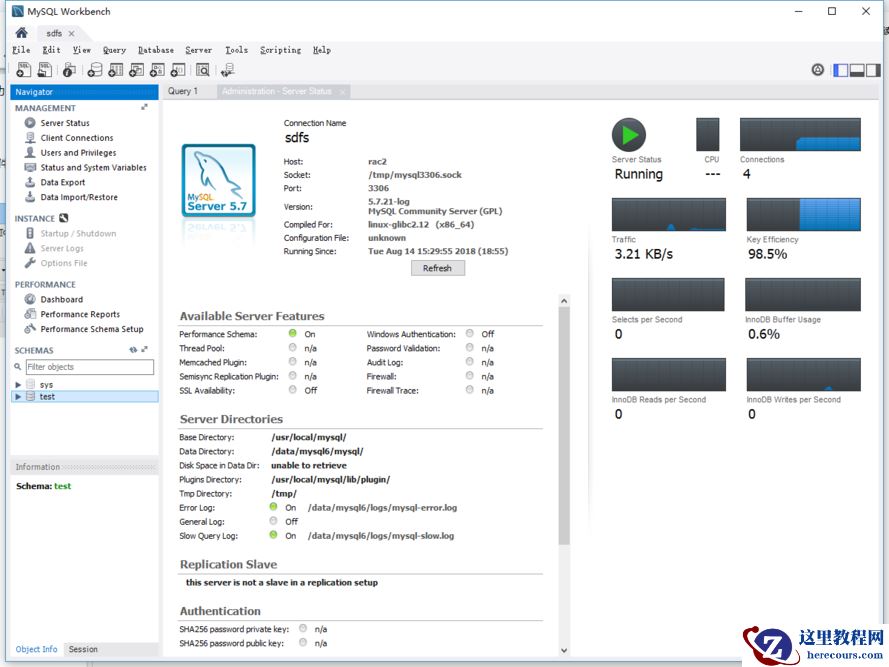889x667 pixels.
Task: Click the new SQL tab toolbar icon
Action: (23, 70)
